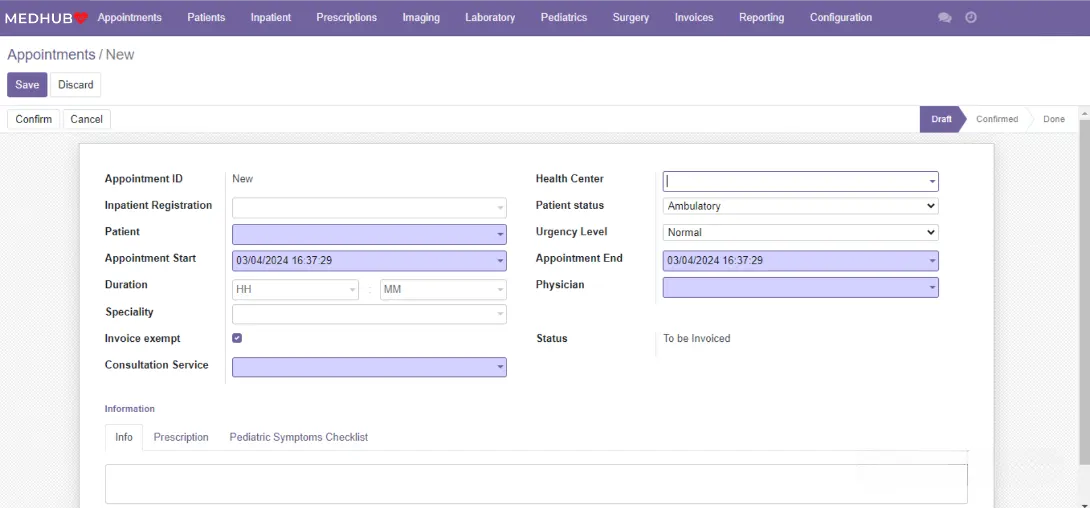Switch to the Info tab
Screen dimensions: 1090x508
[x=124, y=437]
